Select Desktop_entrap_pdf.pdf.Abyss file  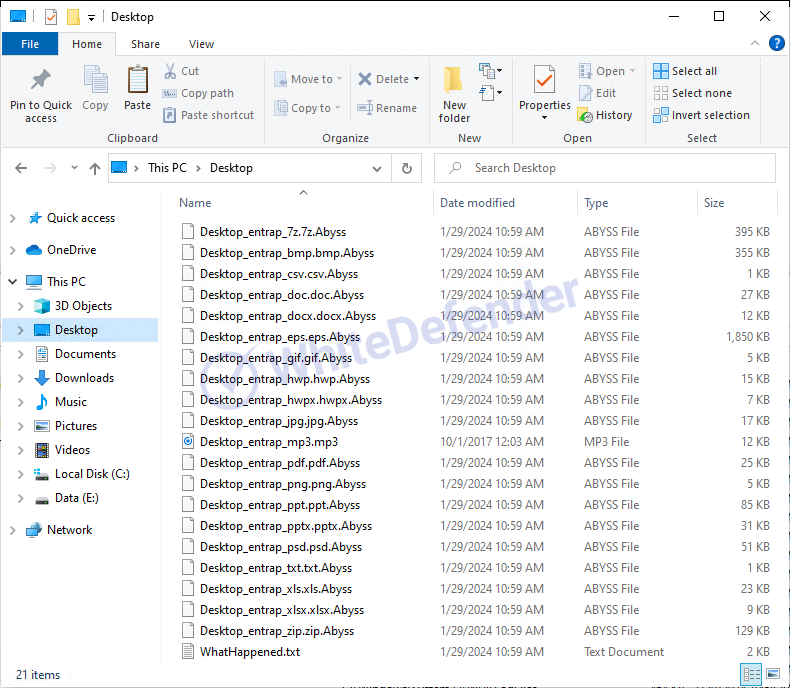click(280, 463)
